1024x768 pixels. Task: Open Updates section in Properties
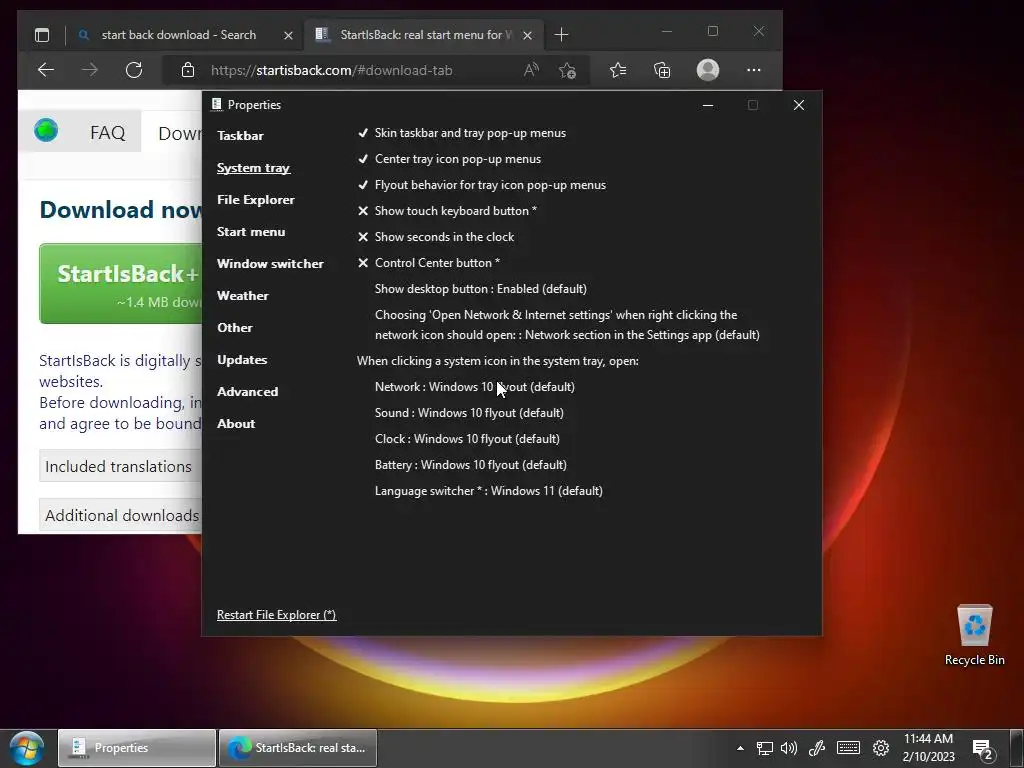pyautogui.click(x=242, y=360)
